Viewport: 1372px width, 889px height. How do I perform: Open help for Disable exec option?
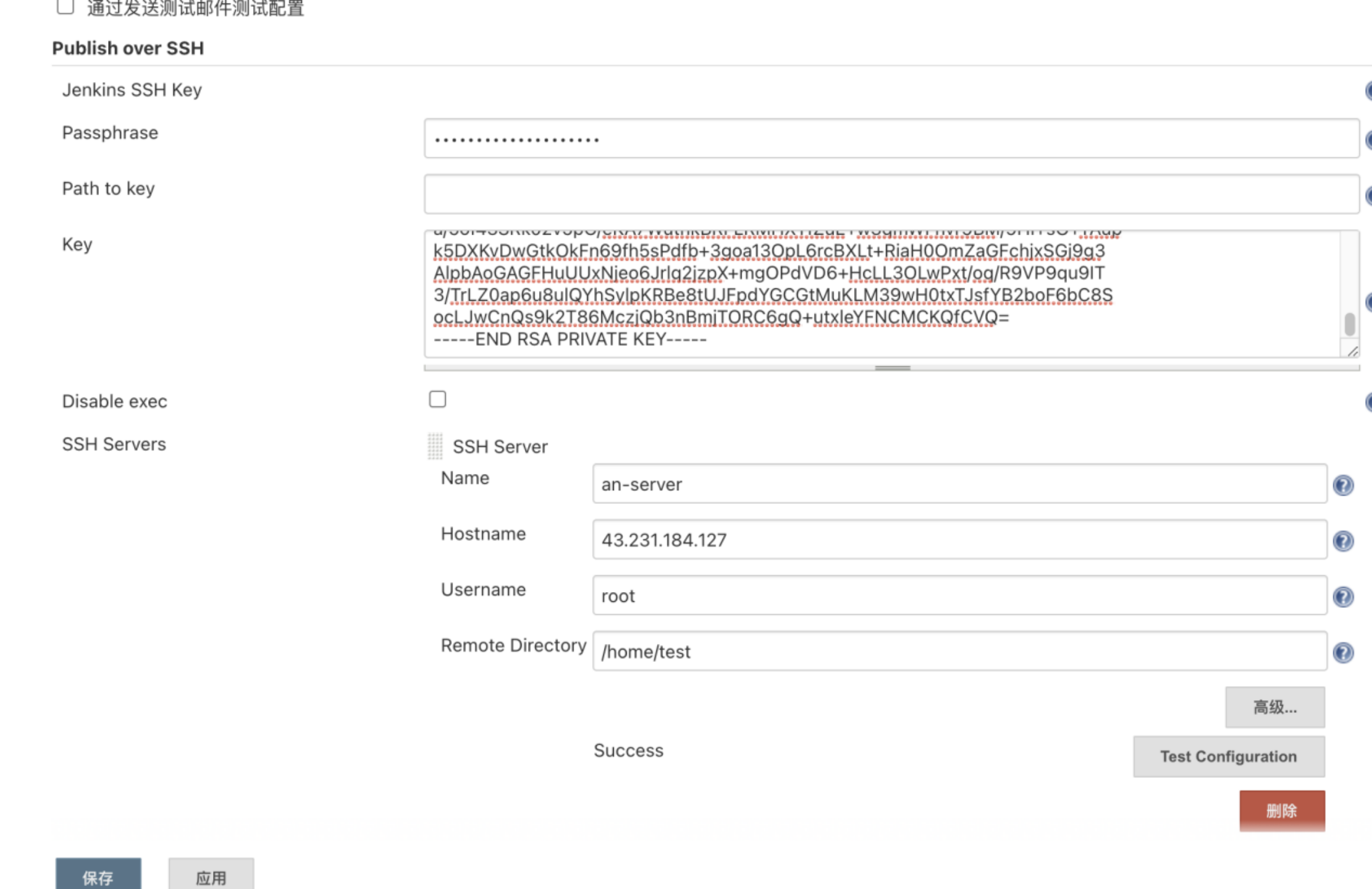1368,402
